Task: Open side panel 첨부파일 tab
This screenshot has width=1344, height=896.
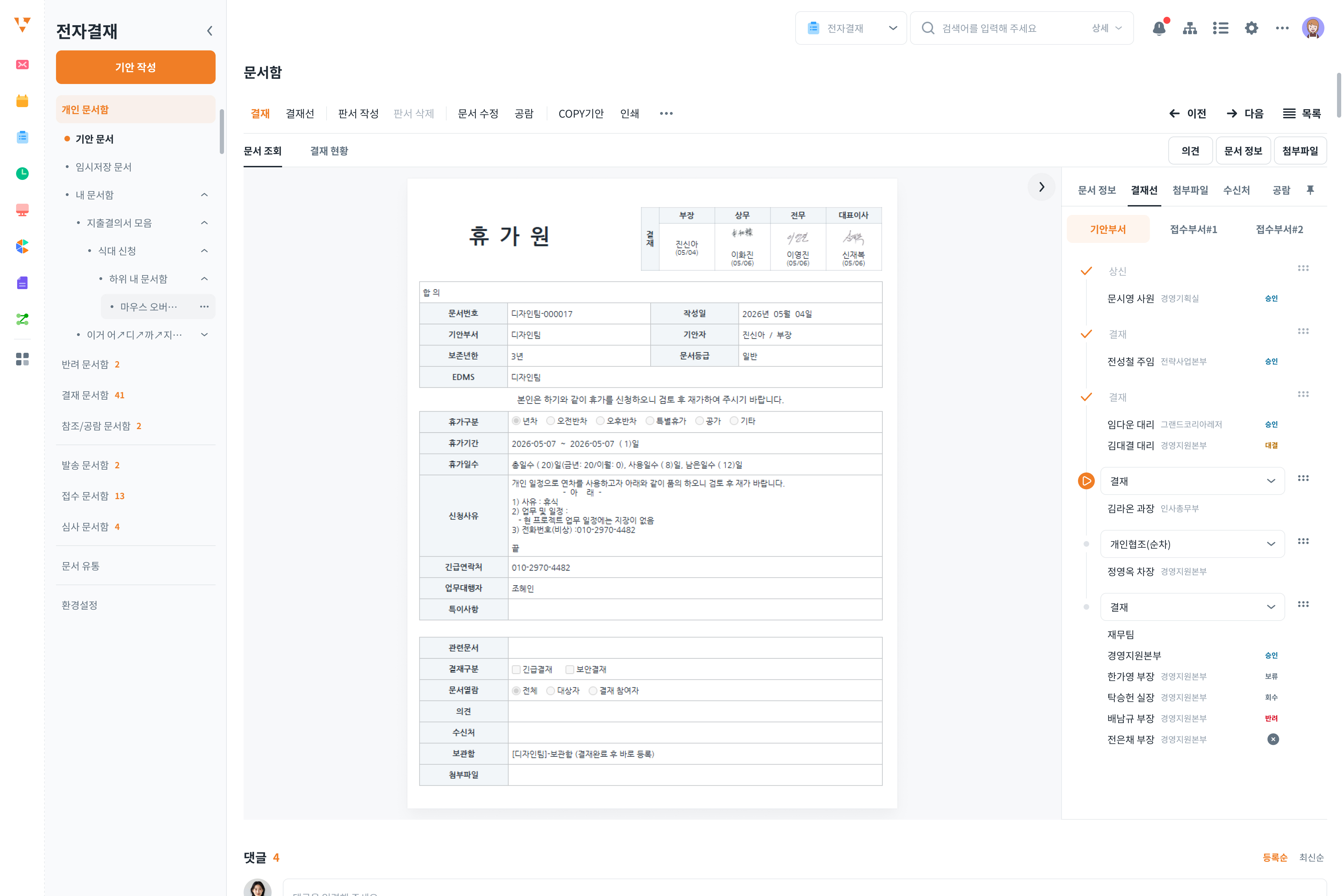Action: pos(1190,190)
